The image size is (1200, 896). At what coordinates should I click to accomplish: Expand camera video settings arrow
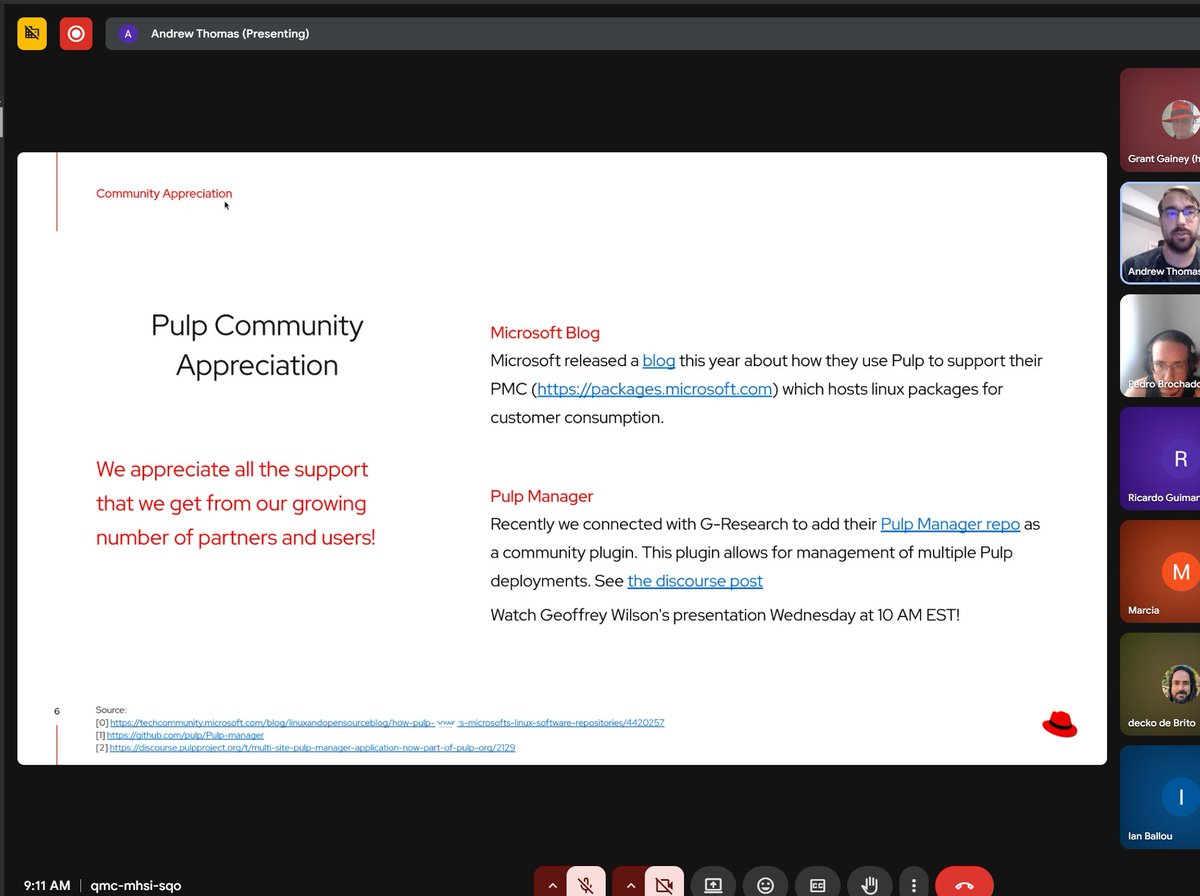click(628, 884)
